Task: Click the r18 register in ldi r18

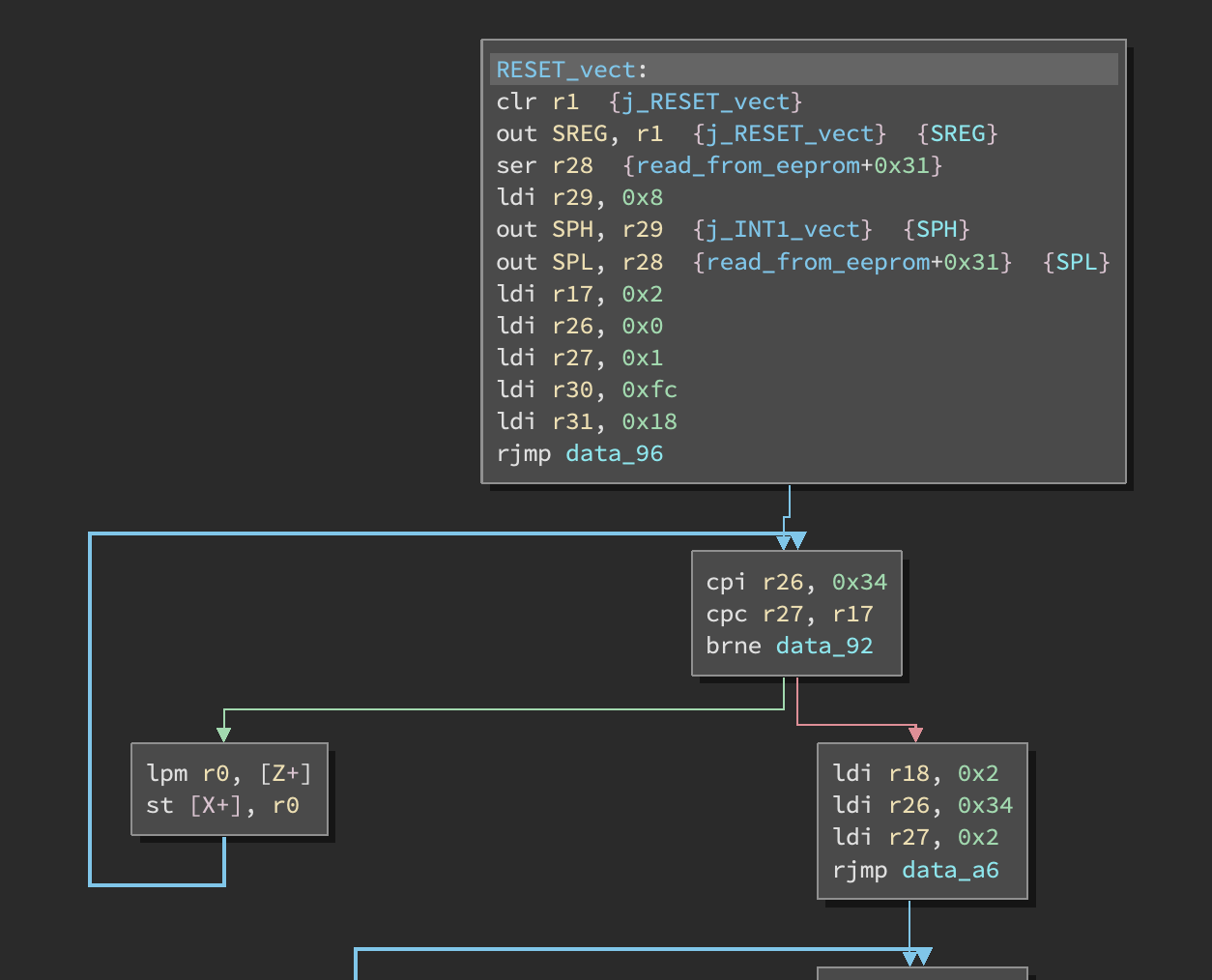Action: (x=909, y=773)
